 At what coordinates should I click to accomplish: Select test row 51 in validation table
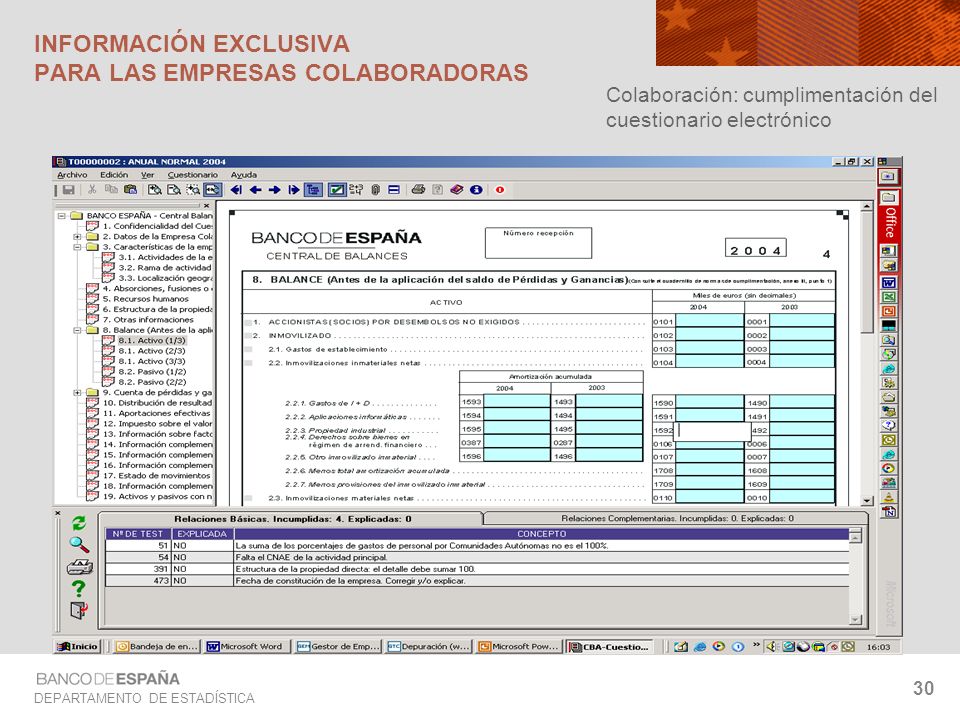click(477, 546)
